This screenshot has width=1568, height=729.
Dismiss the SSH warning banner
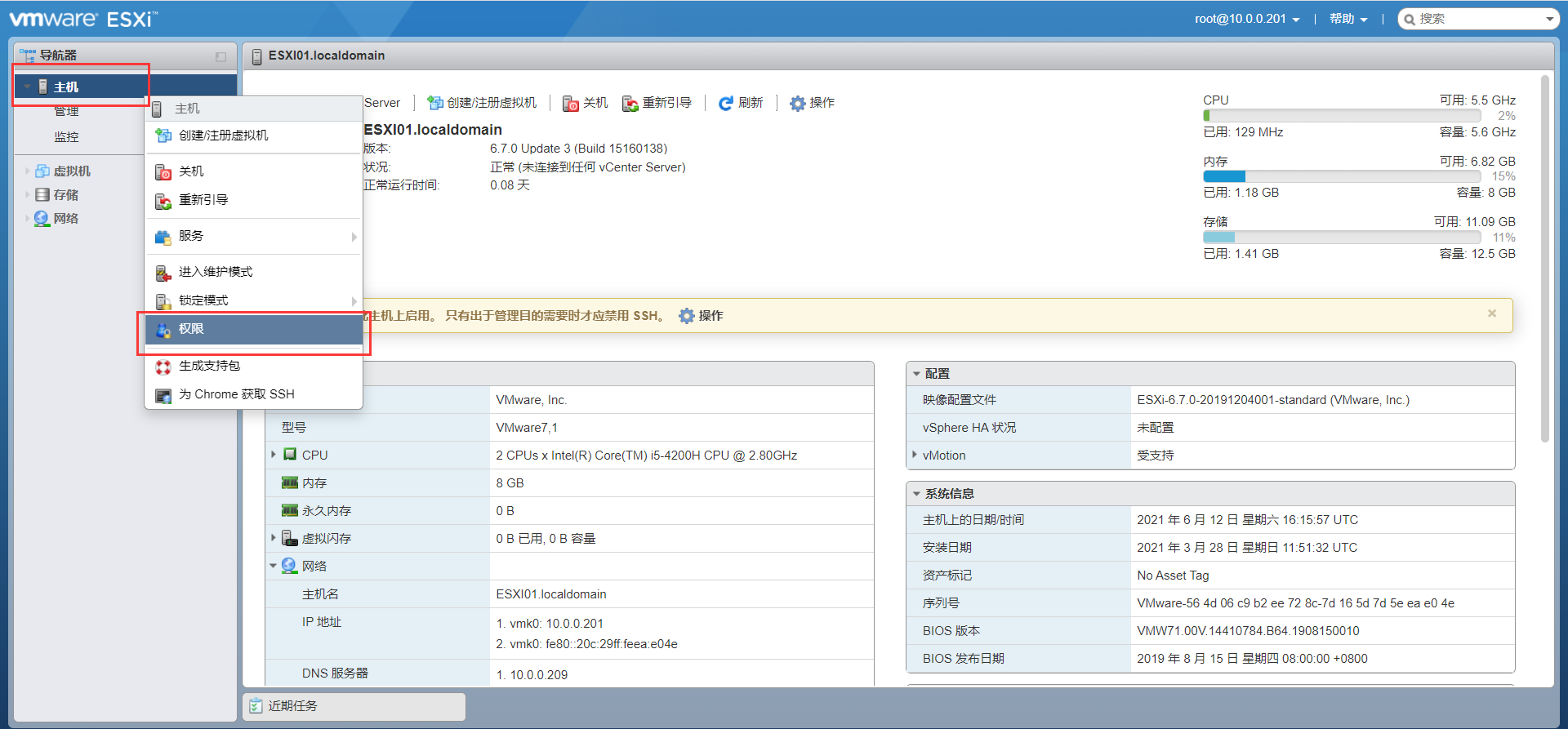pyautogui.click(x=1492, y=313)
